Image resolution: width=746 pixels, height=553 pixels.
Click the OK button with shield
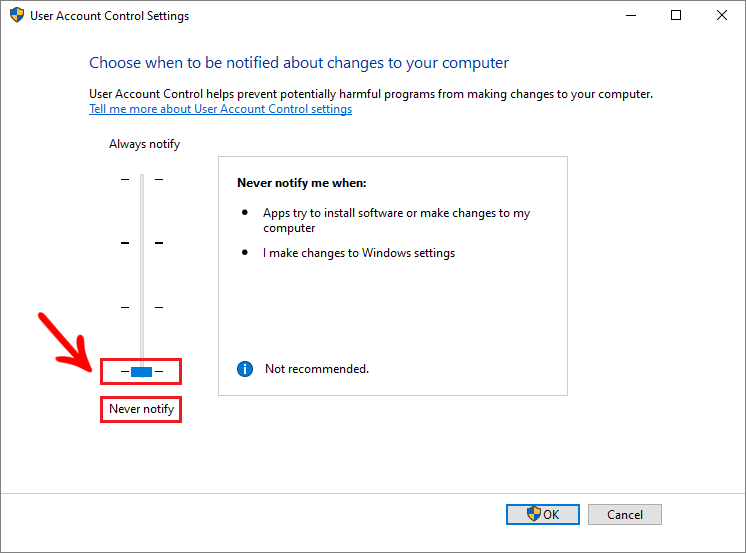tap(543, 514)
